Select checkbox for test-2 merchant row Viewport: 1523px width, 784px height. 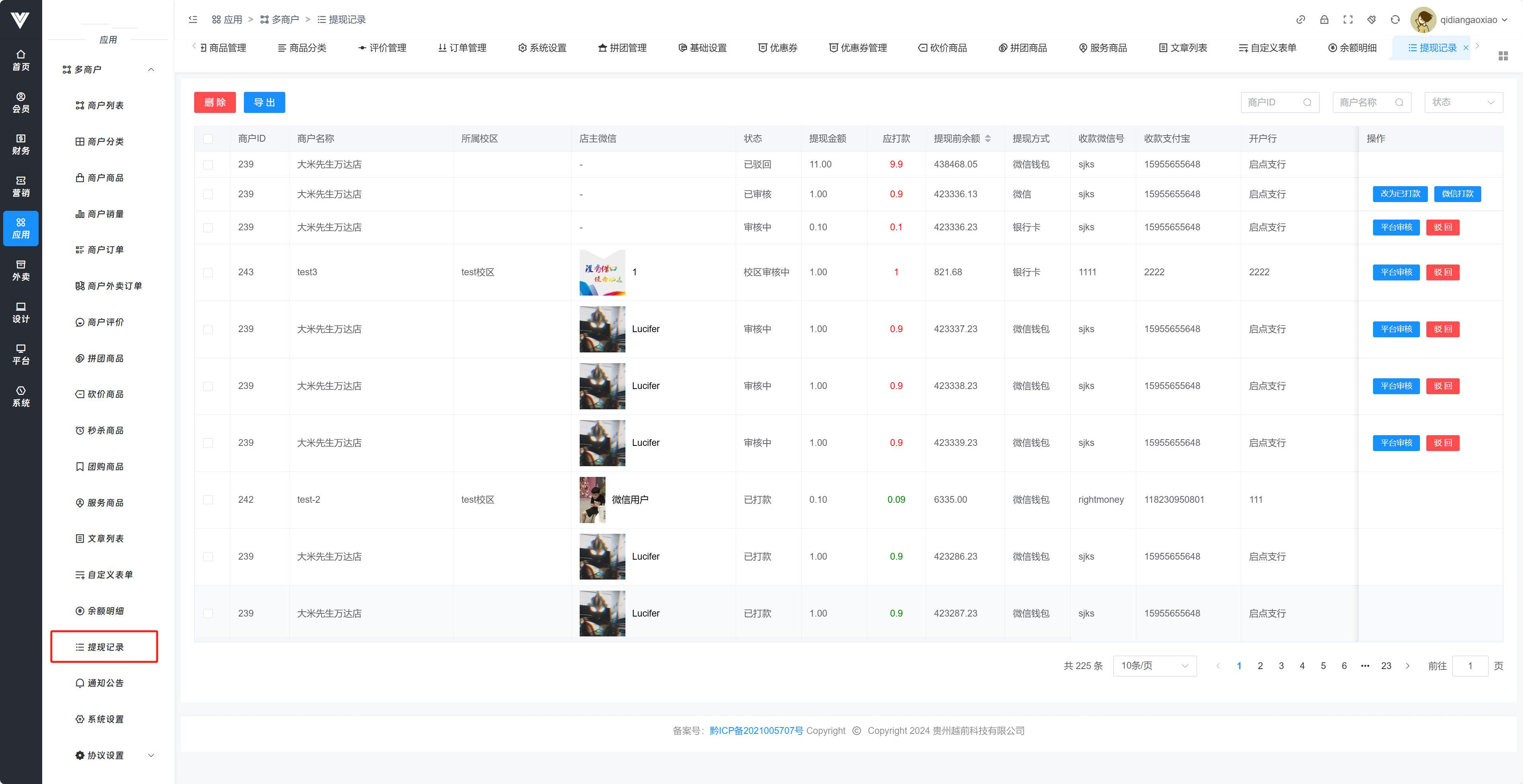click(x=208, y=500)
